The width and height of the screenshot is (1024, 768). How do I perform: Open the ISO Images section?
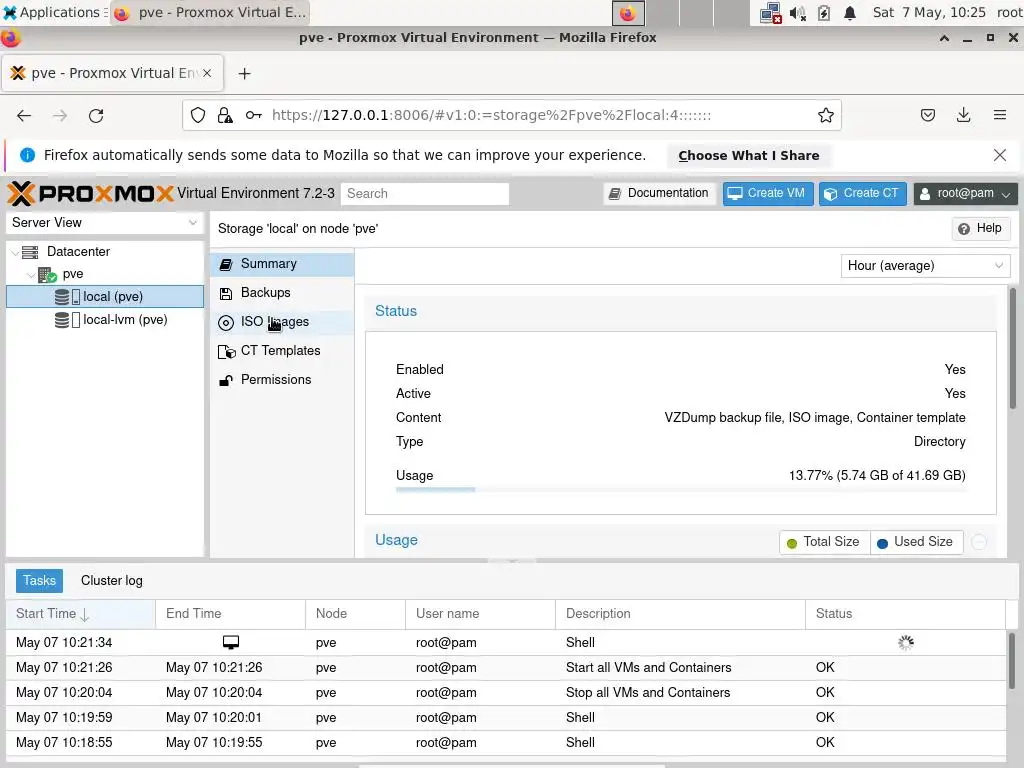[x=282, y=322]
